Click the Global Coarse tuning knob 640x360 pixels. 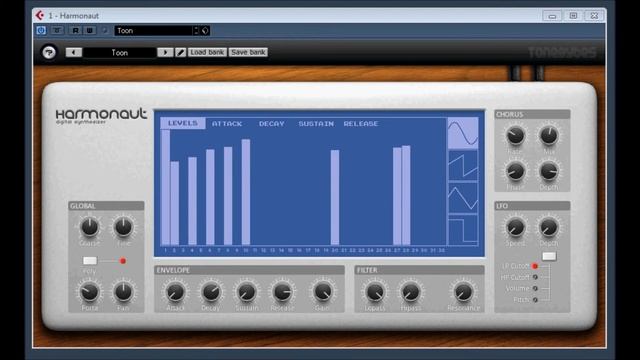pos(89,228)
